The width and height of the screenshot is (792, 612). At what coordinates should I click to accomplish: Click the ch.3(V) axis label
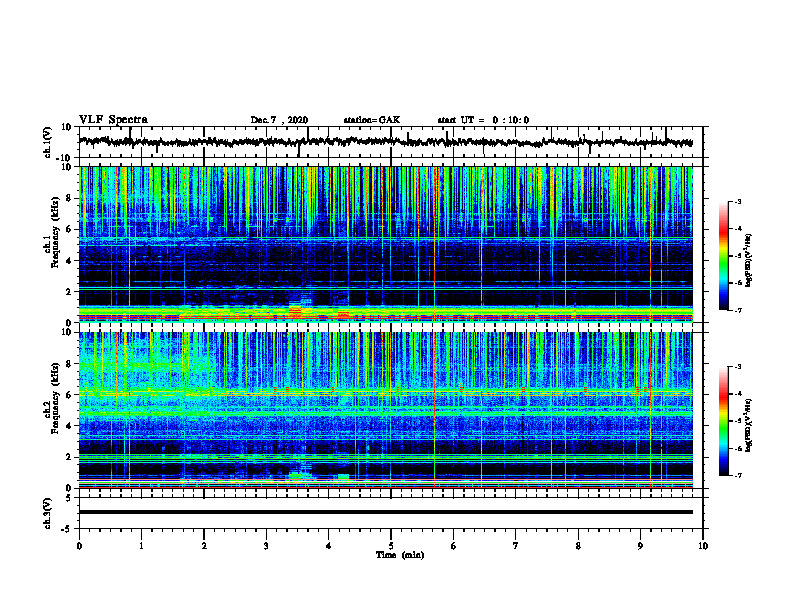pos(48,513)
